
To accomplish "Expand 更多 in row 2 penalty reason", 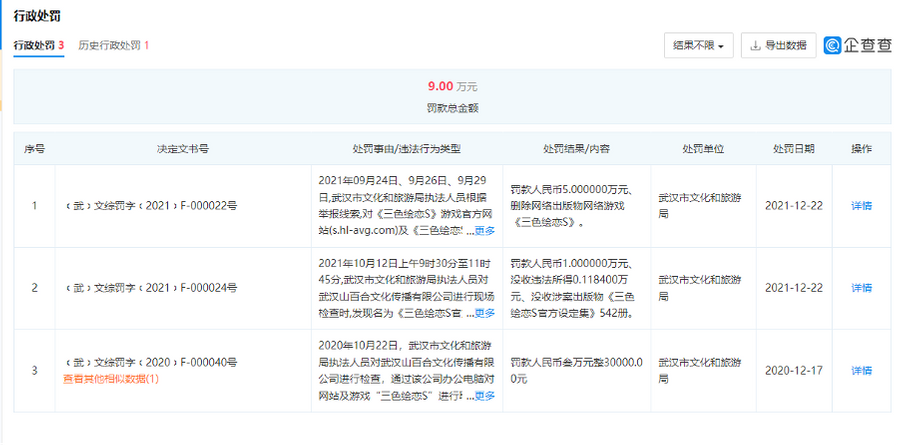I will pos(484,313).
